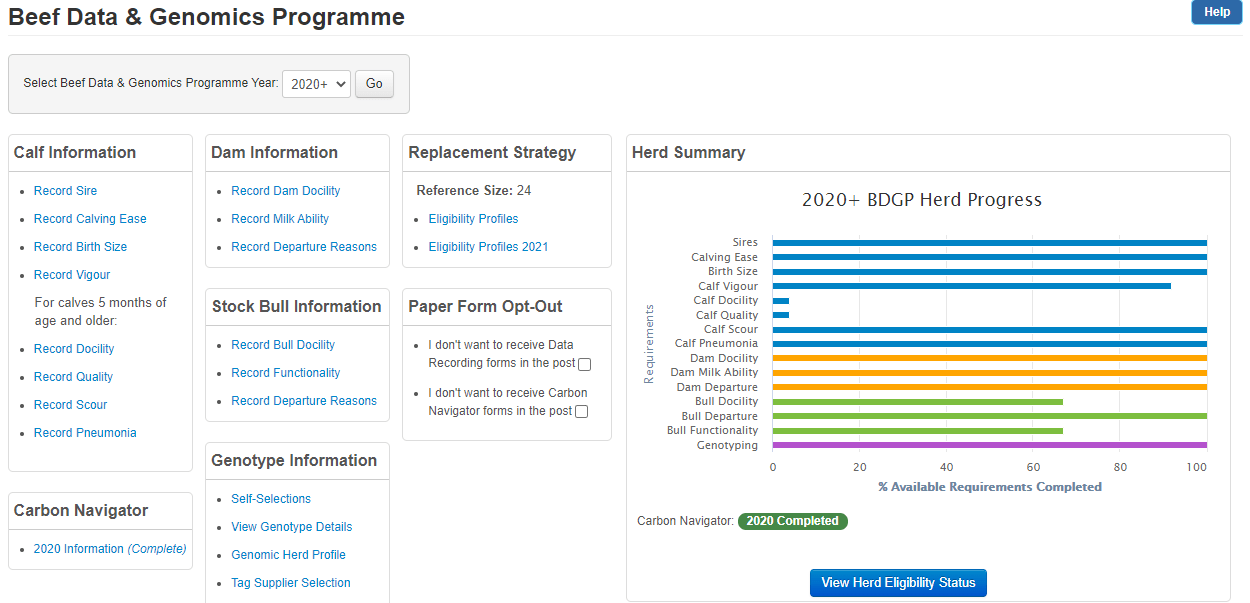
Task: Open Record Milk Ability link
Action: point(279,219)
